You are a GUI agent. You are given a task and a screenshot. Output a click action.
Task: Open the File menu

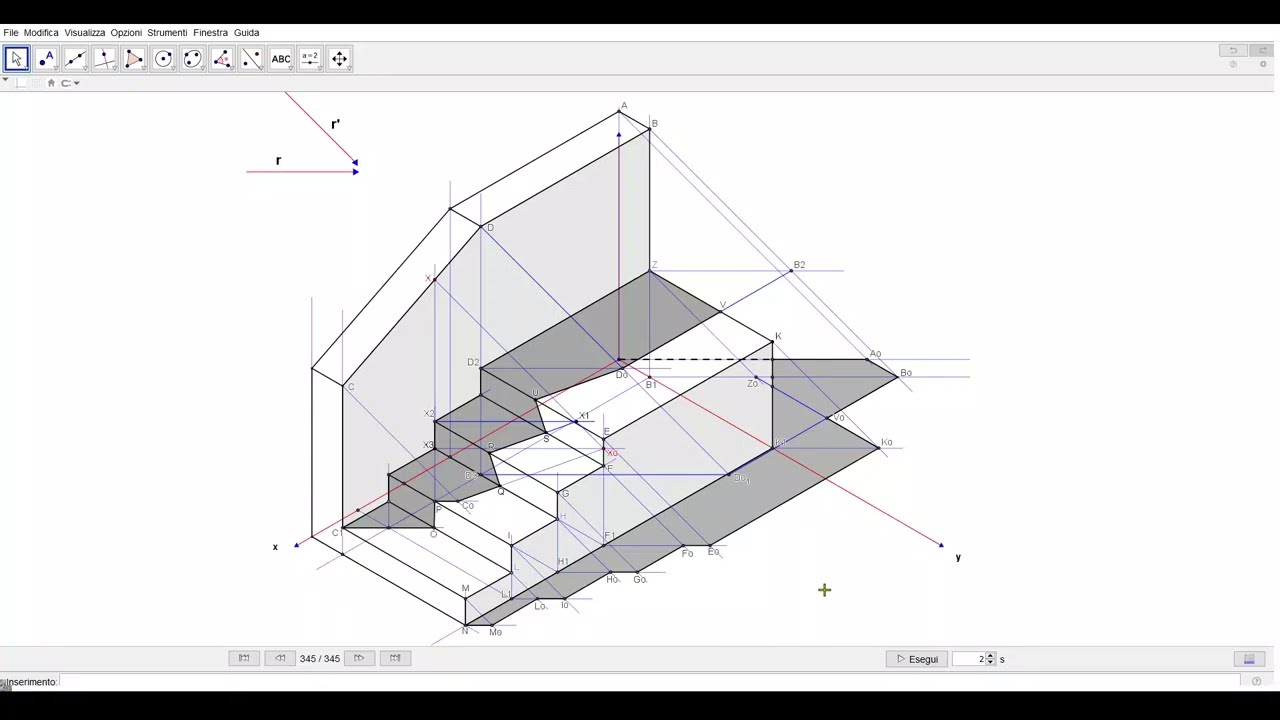pos(11,33)
